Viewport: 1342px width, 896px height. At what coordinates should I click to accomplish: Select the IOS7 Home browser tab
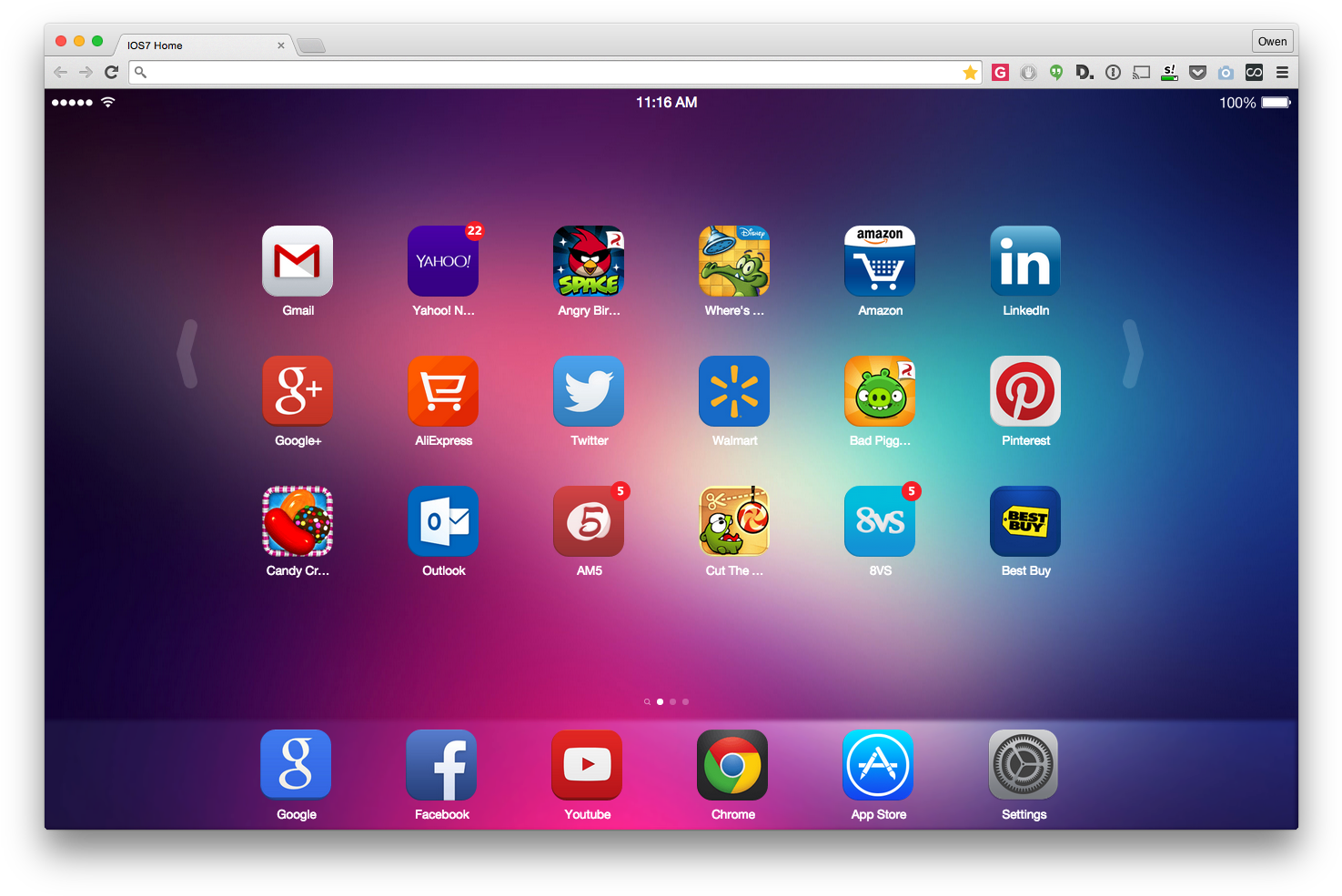(196, 45)
